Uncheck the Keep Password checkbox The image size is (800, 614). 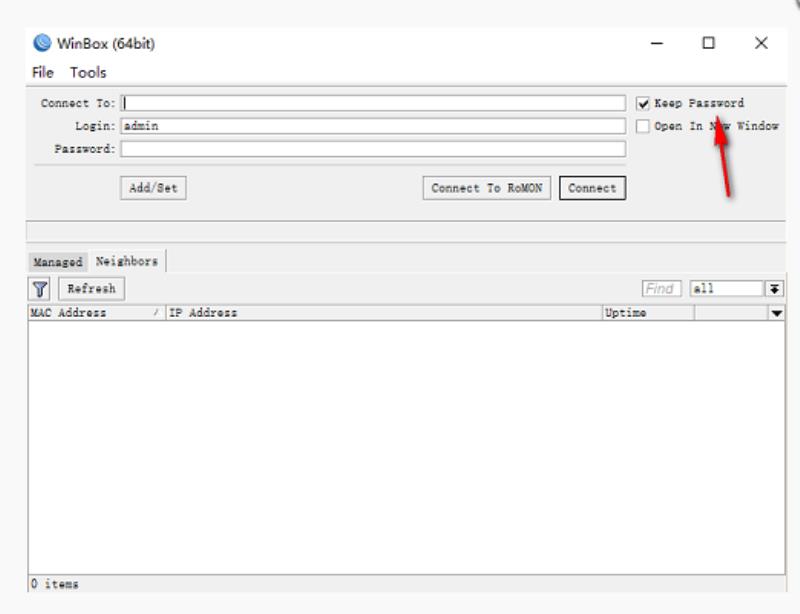click(x=643, y=104)
